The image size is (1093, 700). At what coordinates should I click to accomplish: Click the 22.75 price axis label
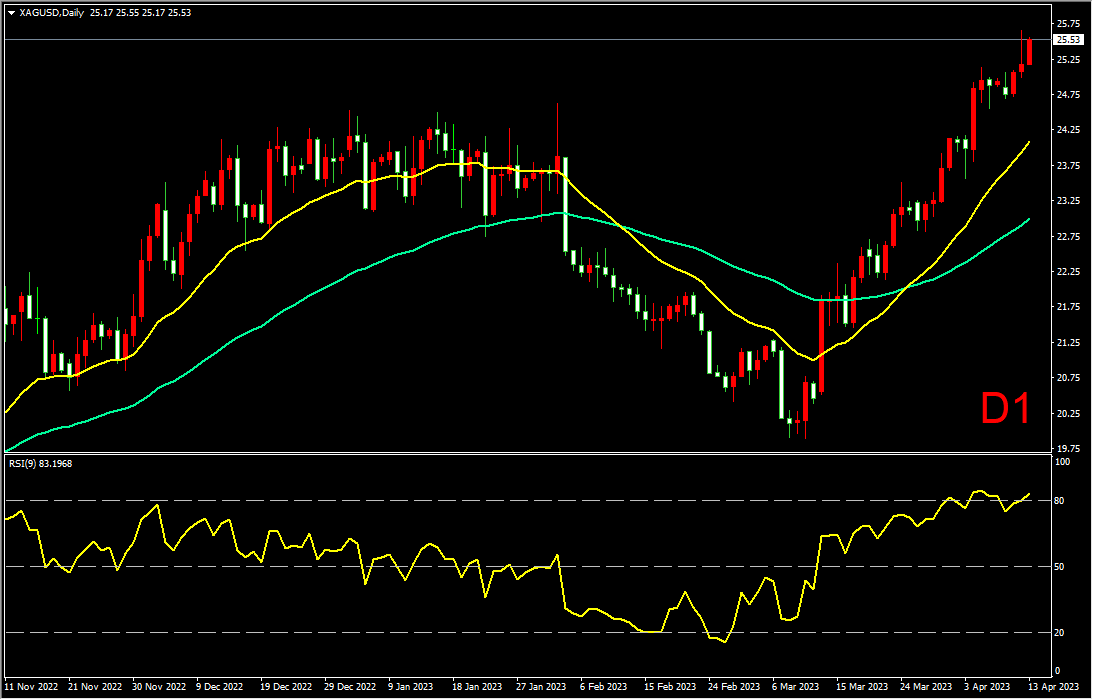pos(1067,236)
